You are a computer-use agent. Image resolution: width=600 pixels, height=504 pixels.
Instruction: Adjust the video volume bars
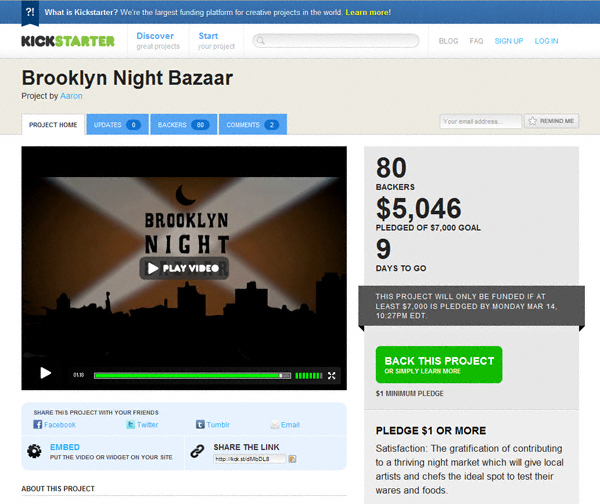309,375
